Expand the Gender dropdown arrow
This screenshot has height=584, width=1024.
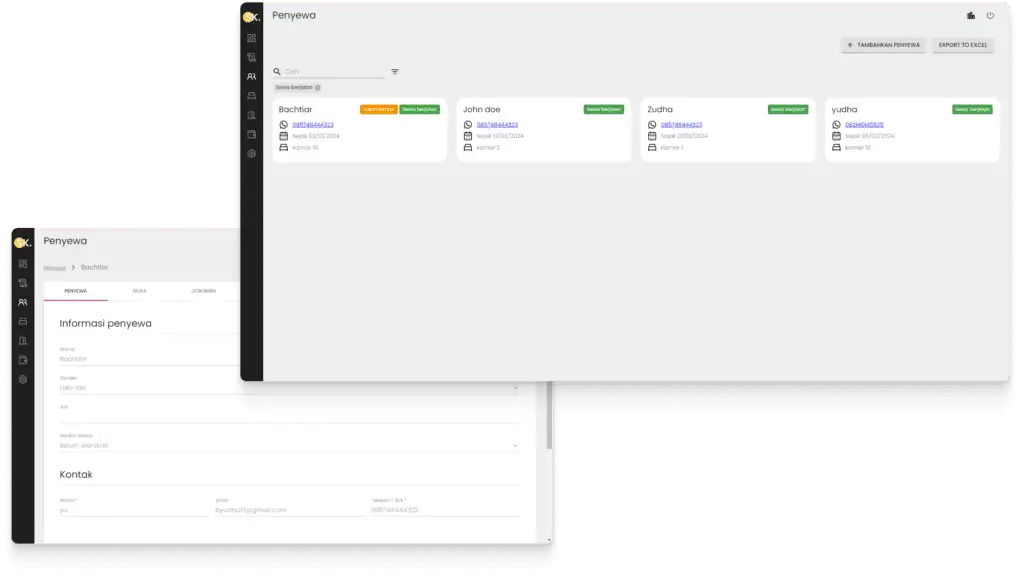point(516,387)
